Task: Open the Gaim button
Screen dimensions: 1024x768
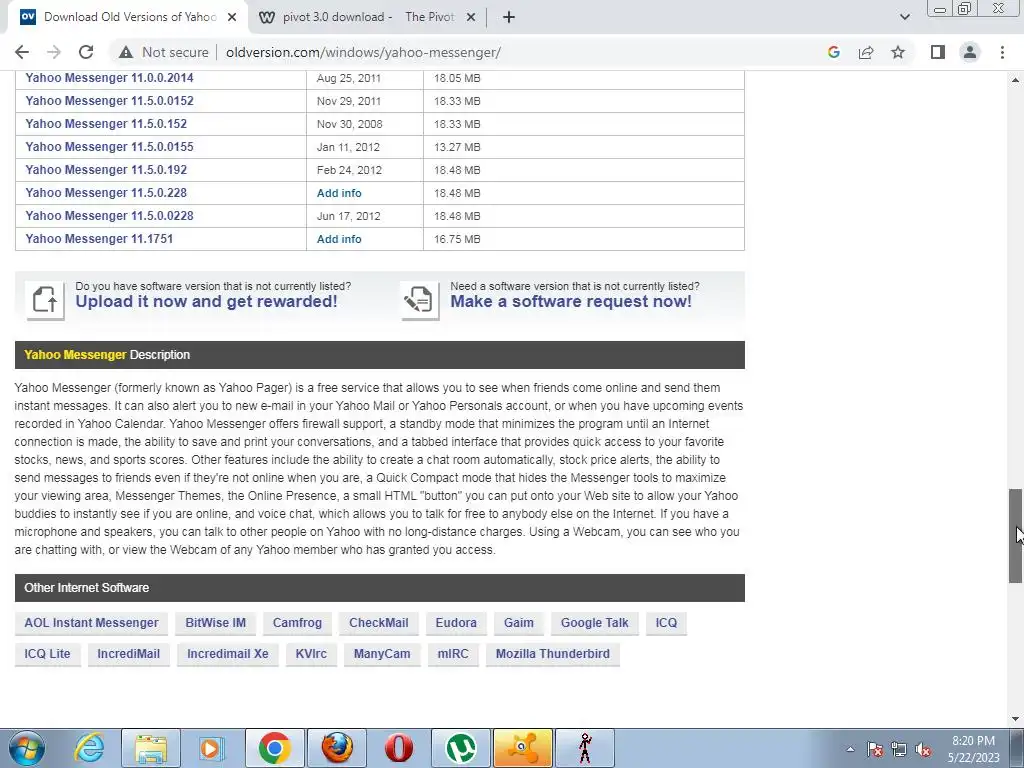Action: [519, 623]
